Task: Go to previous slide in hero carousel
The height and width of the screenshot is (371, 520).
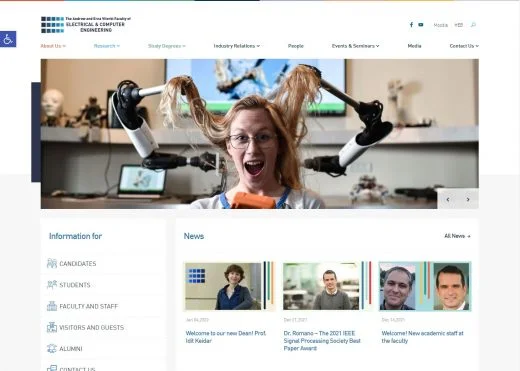Action: (448, 199)
